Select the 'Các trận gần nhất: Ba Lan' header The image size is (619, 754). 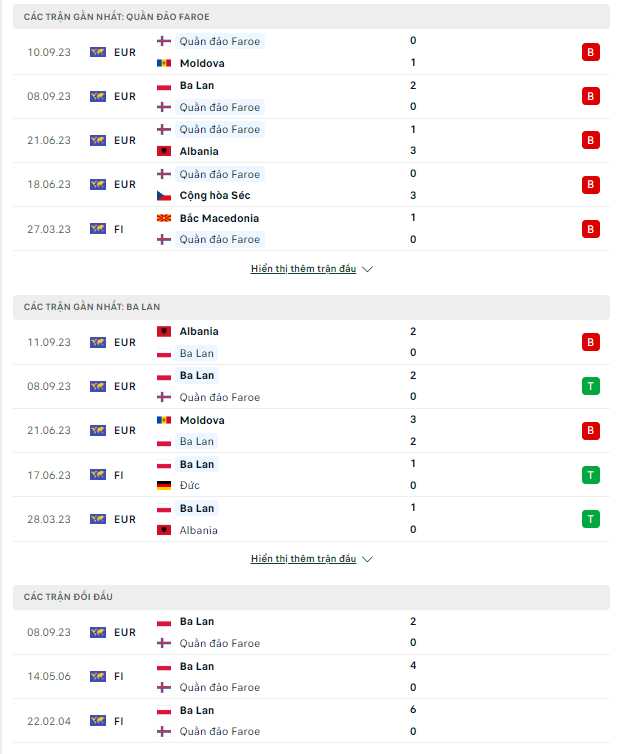(92, 306)
